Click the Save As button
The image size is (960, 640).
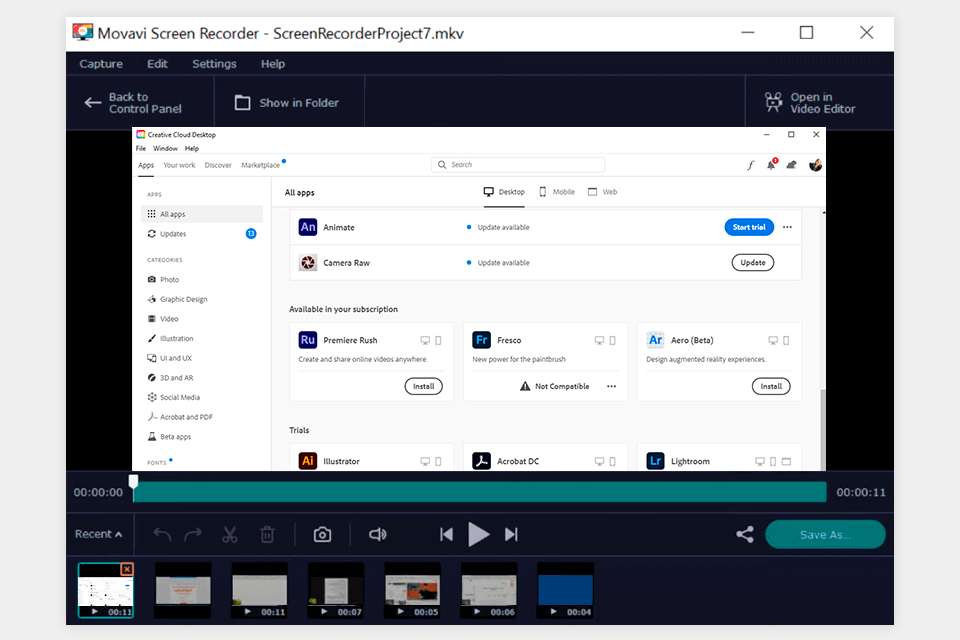tap(825, 535)
